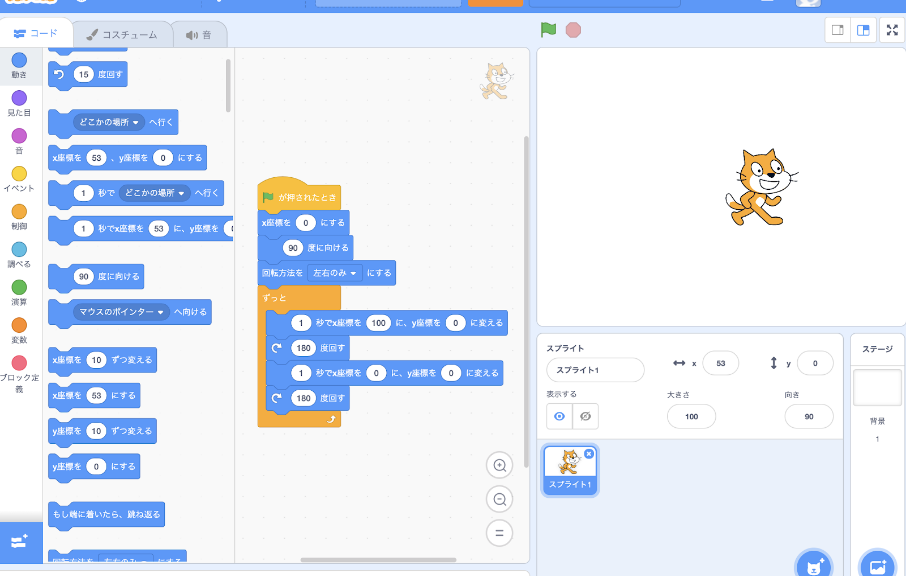The width and height of the screenshot is (906, 576).
Task: Enter fullscreen stage mode
Action: (892, 30)
